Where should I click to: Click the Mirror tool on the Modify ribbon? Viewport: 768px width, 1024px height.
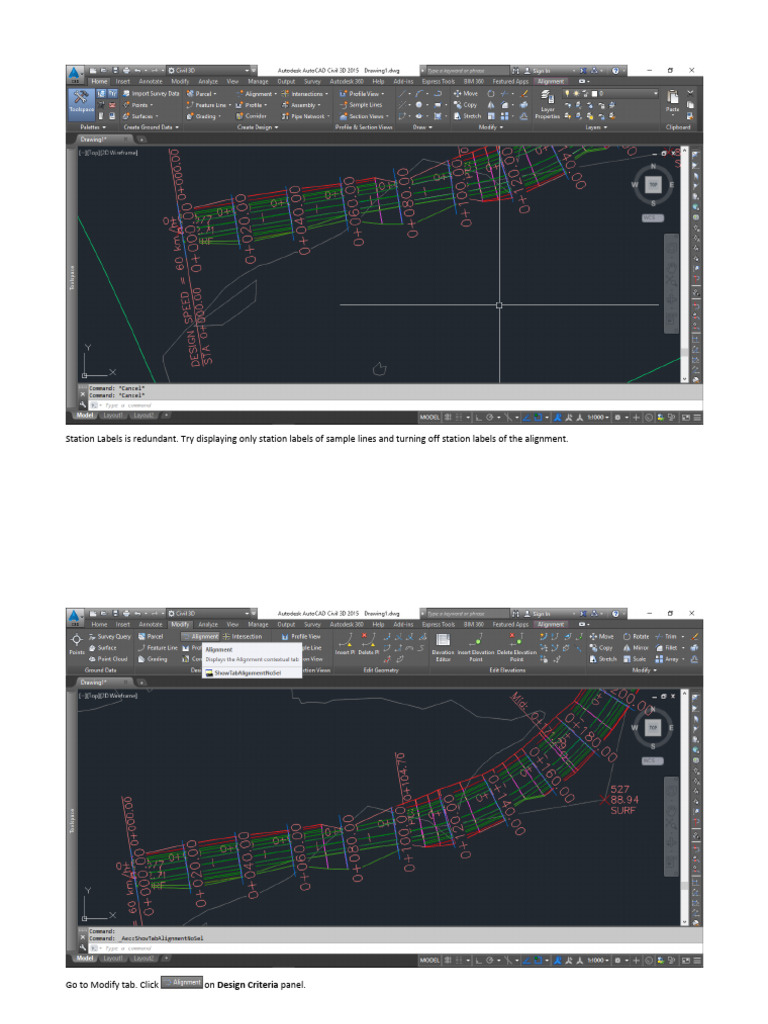point(635,648)
